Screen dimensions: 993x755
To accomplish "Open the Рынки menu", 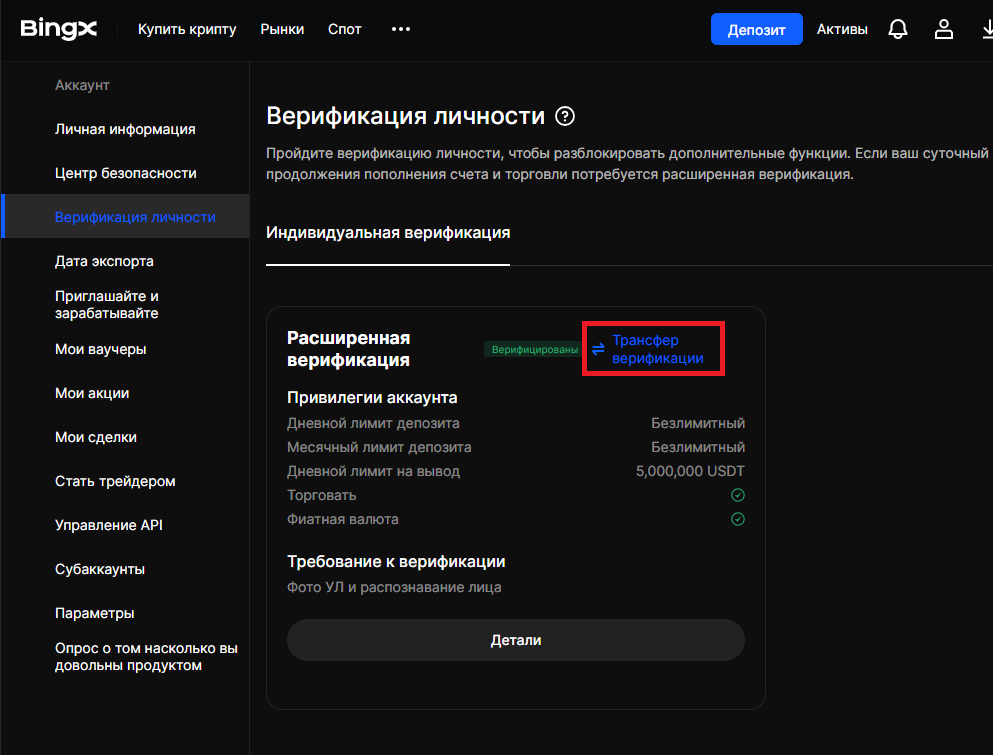I will coord(282,29).
